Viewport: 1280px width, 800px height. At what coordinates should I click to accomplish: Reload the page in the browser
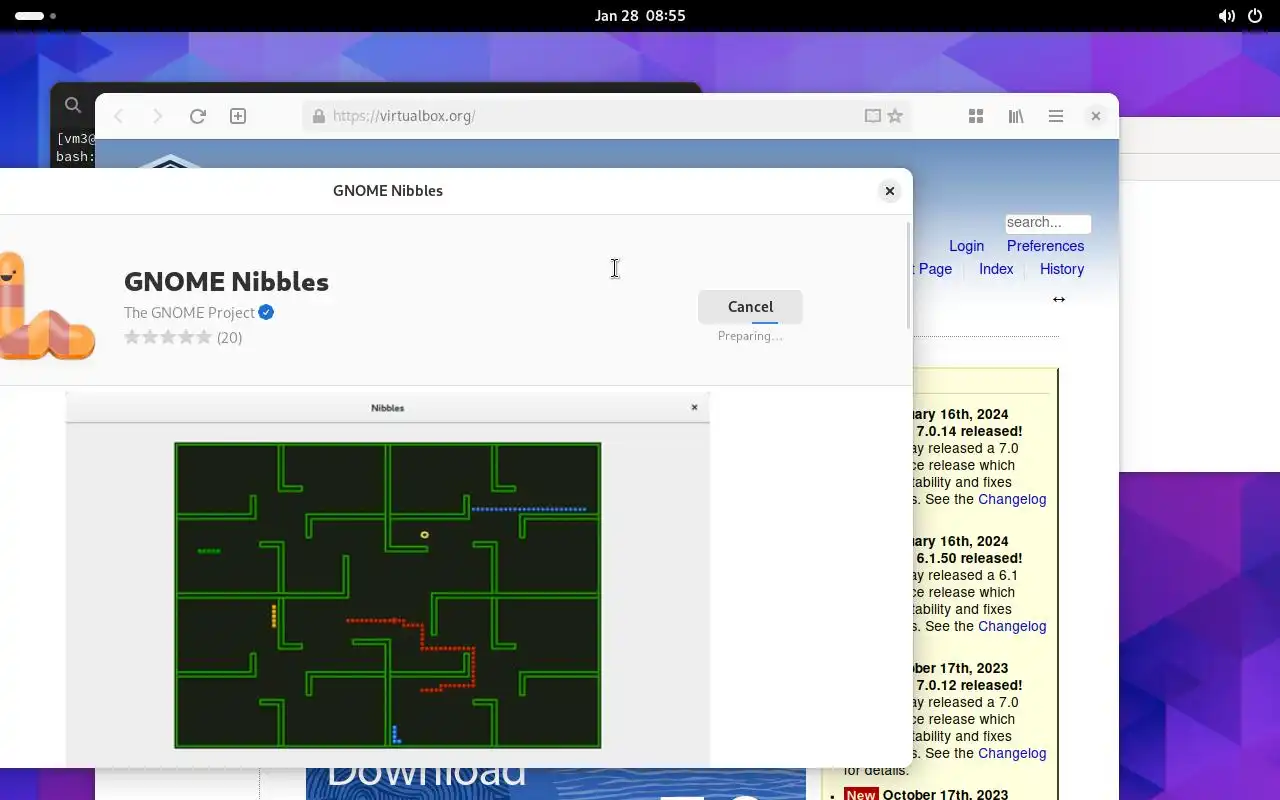(198, 116)
